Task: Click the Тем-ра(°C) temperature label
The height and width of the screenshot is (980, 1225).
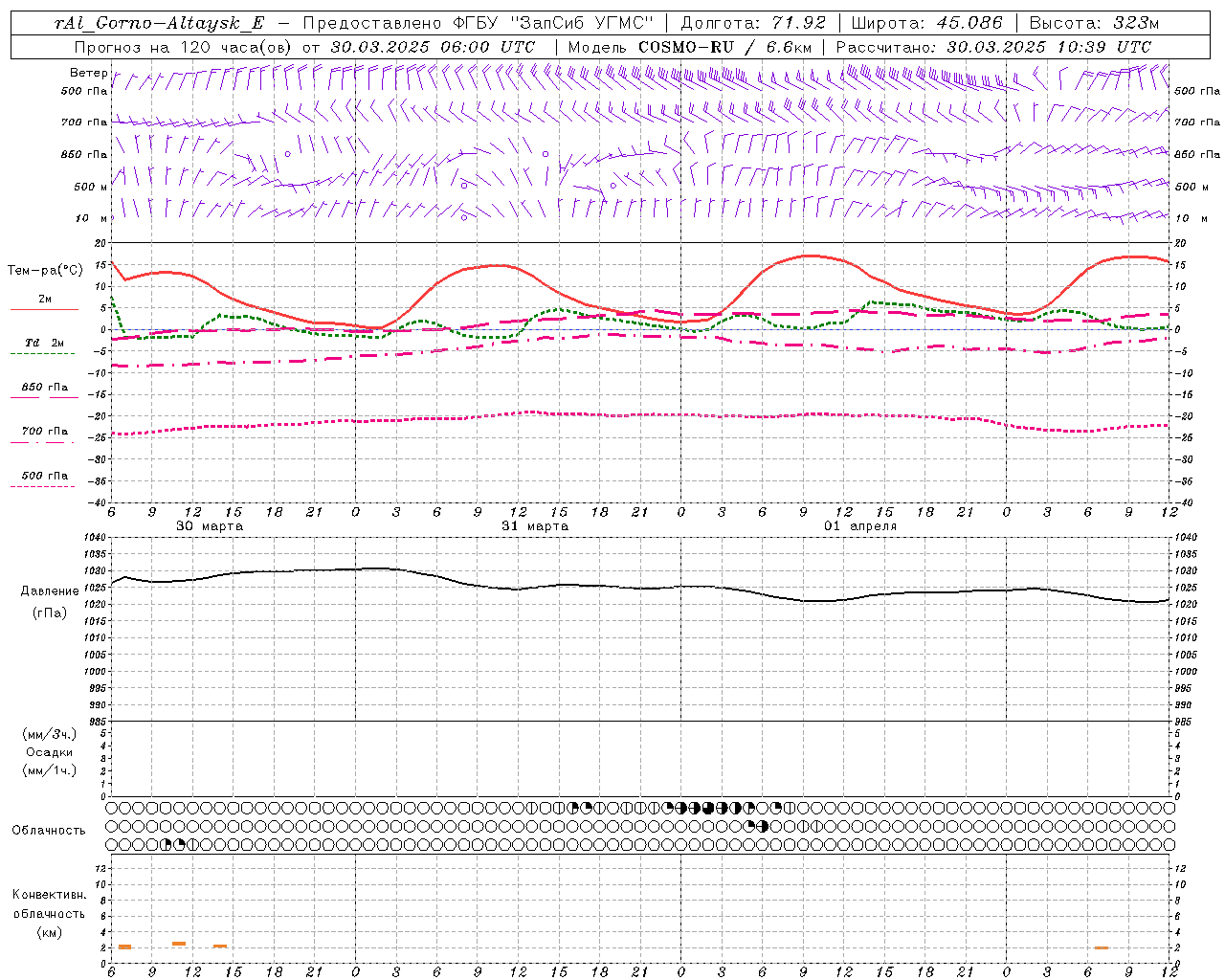Action: click(45, 271)
